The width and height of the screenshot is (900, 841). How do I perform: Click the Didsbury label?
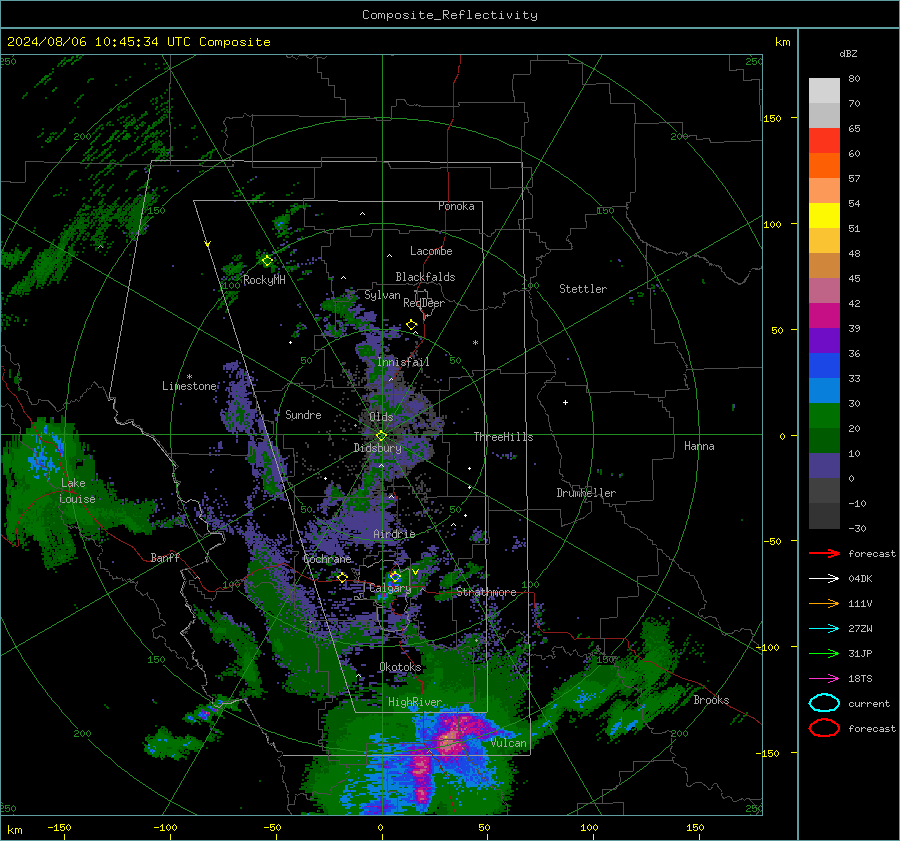point(377,448)
